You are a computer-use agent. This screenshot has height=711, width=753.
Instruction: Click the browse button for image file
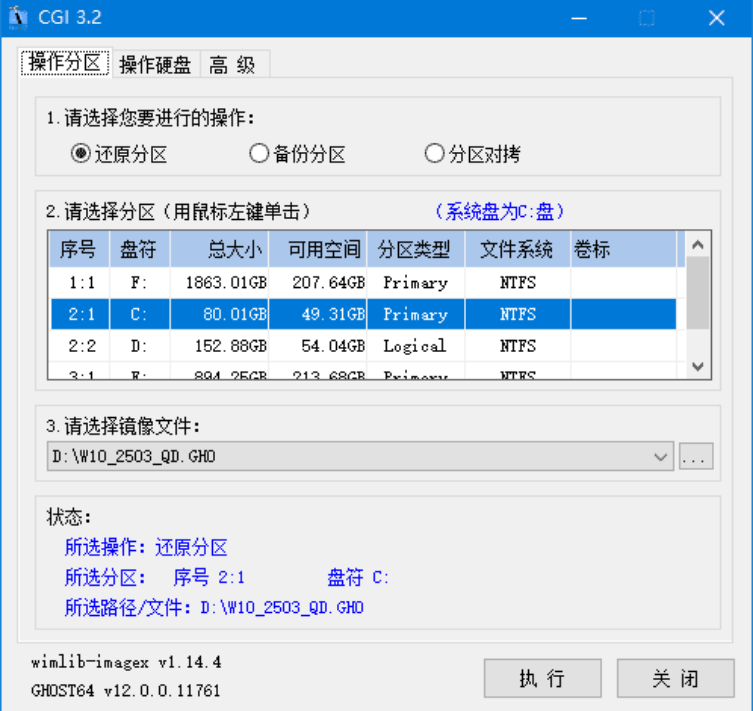click(x=696, y=457)
